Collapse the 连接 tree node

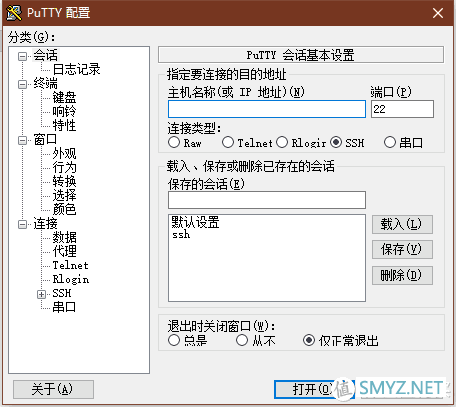(23, 224)
